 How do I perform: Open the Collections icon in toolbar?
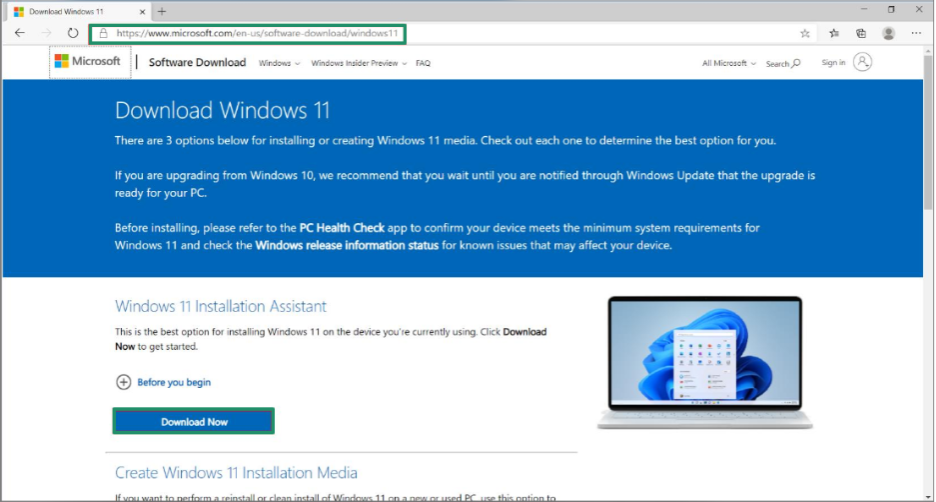(861, 33)
